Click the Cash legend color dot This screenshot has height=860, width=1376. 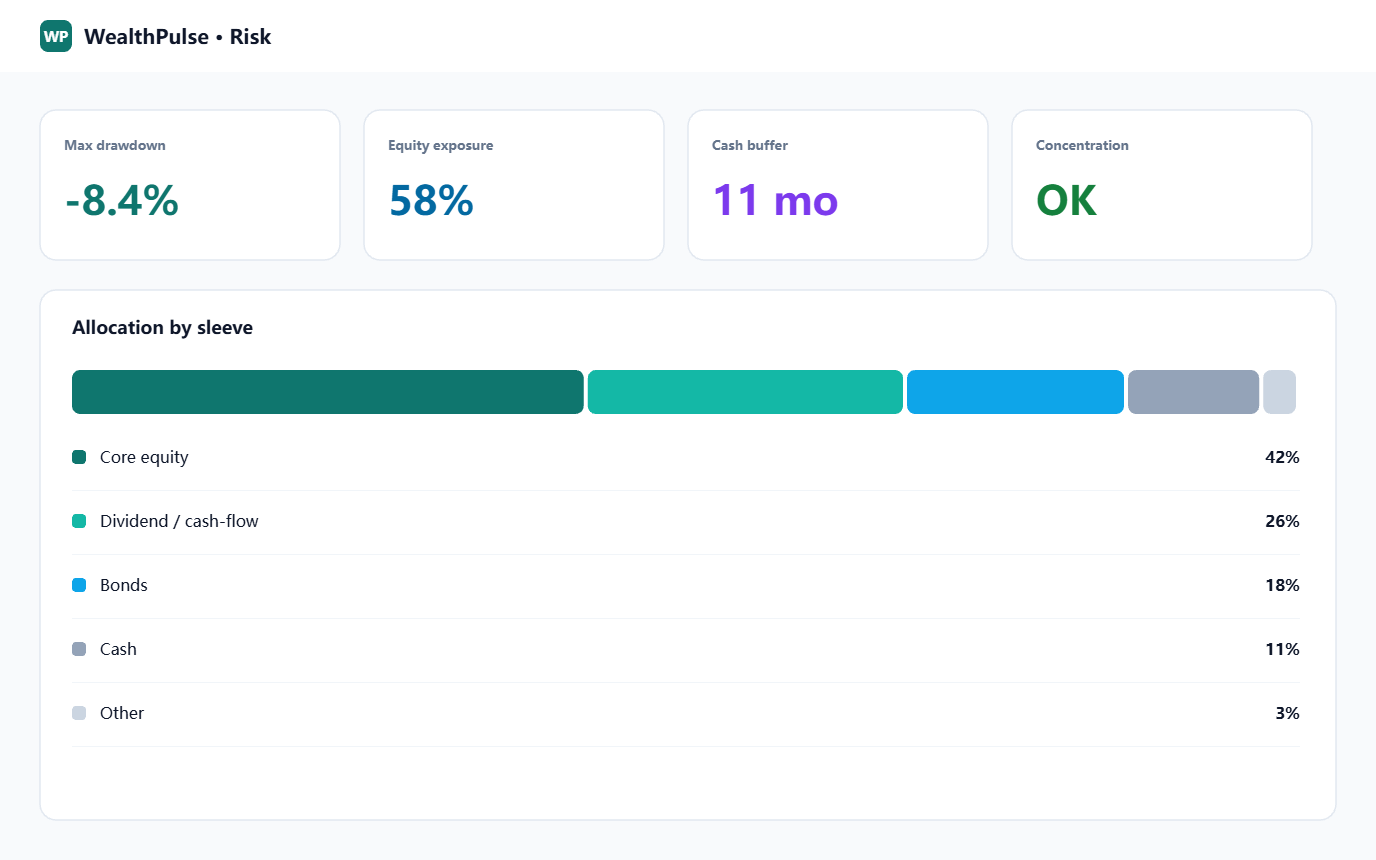click(x=79, y=649)
